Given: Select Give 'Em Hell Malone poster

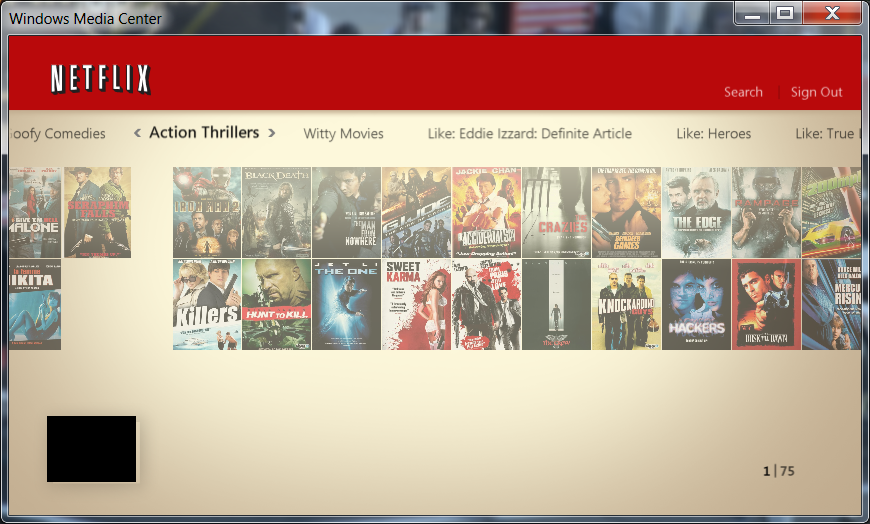Looking at the screenshot, I should [35, 212].
